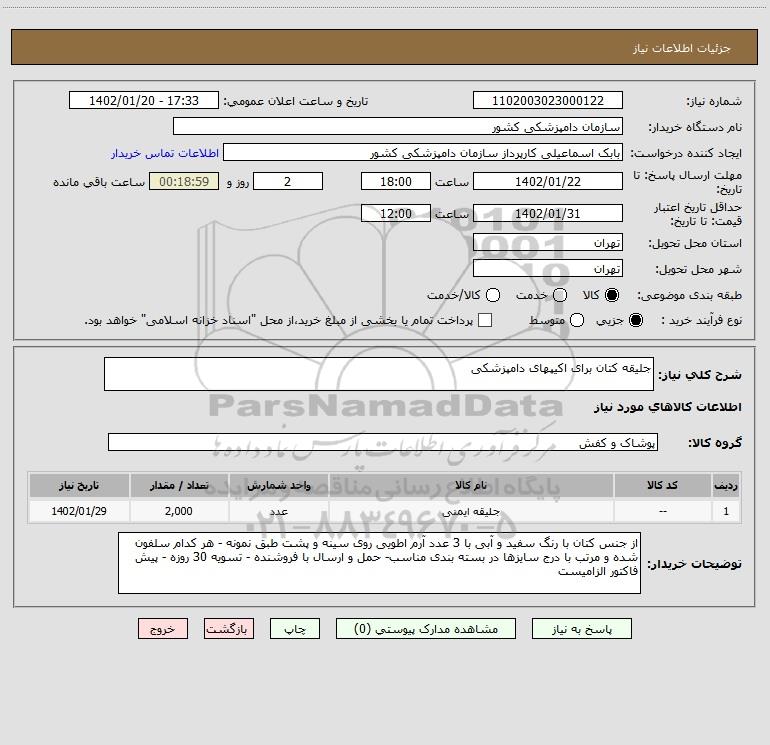
Task: Click the استان محل تحویل field تهران
Action: (x=548, y=242)
